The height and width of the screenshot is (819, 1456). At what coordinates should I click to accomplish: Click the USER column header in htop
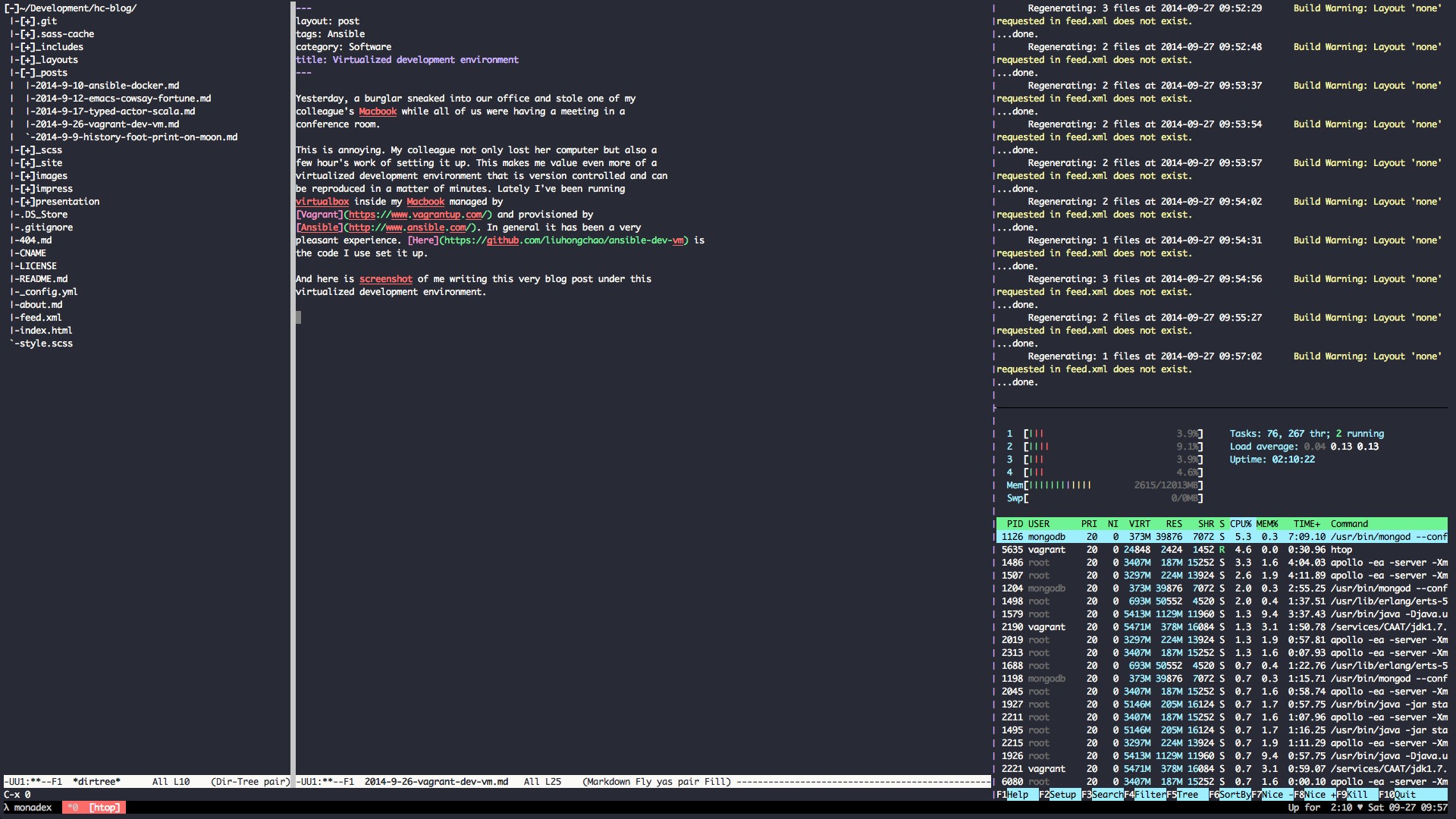coord(1039,524)
